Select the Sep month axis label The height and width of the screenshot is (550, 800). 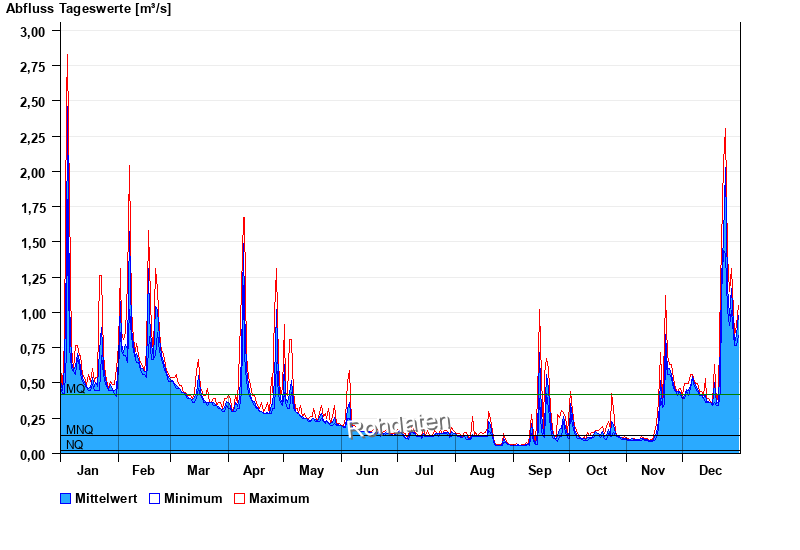tap(540, 470)
